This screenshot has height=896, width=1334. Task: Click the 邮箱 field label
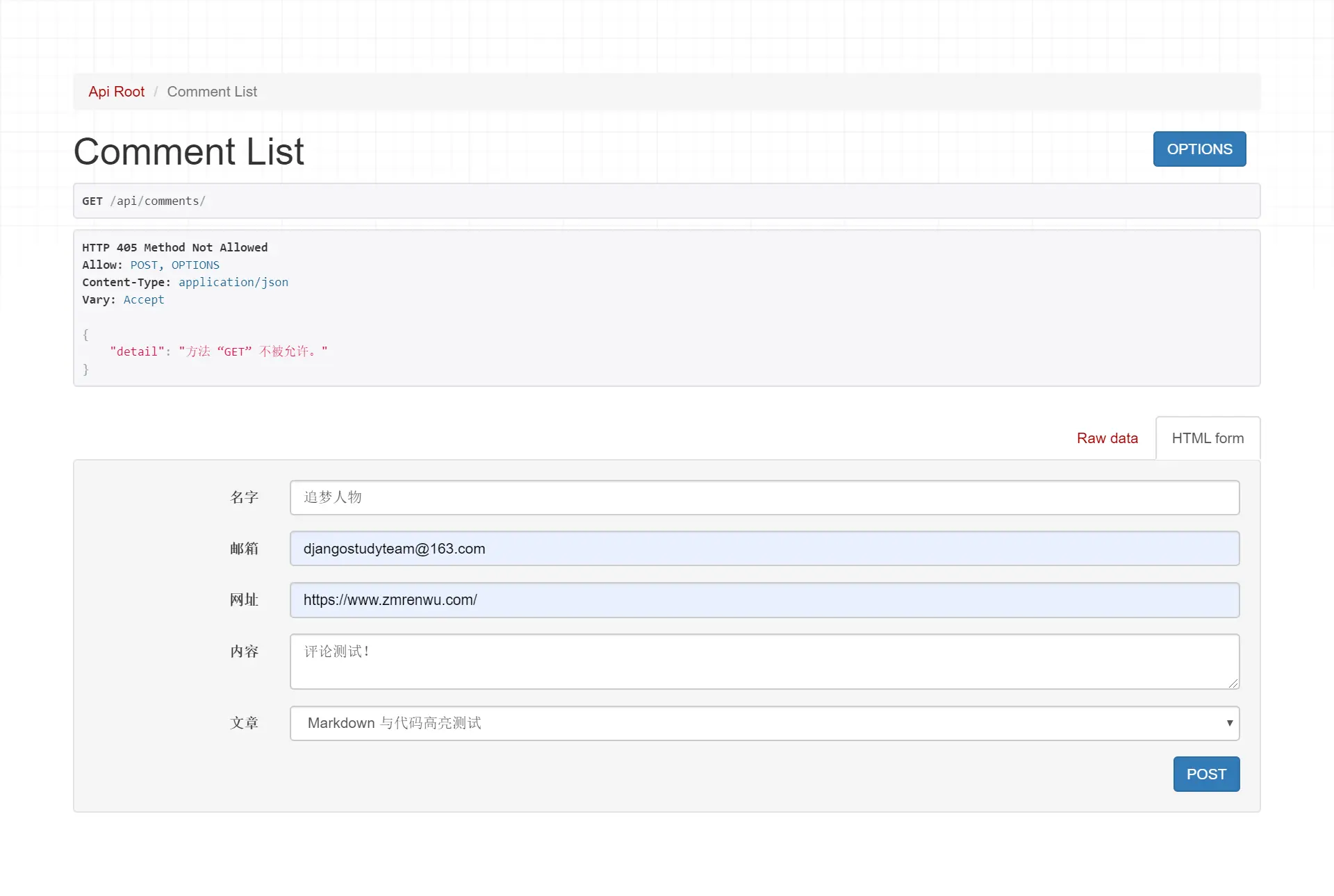coord(244,549)
